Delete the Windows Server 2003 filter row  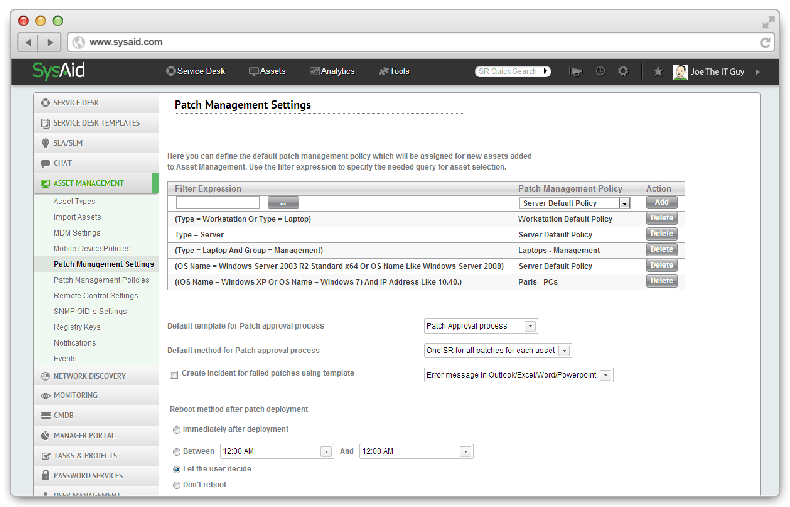(x=662, y=265)
